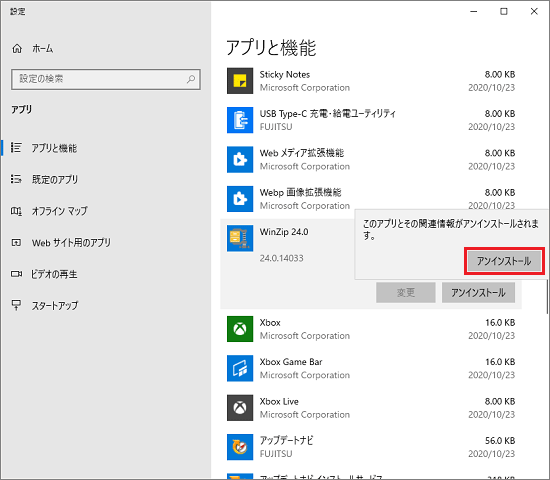Viewport: 550px width, 480px height.
Task: Open the 既定のアプリ page
Action: point(55,180)
